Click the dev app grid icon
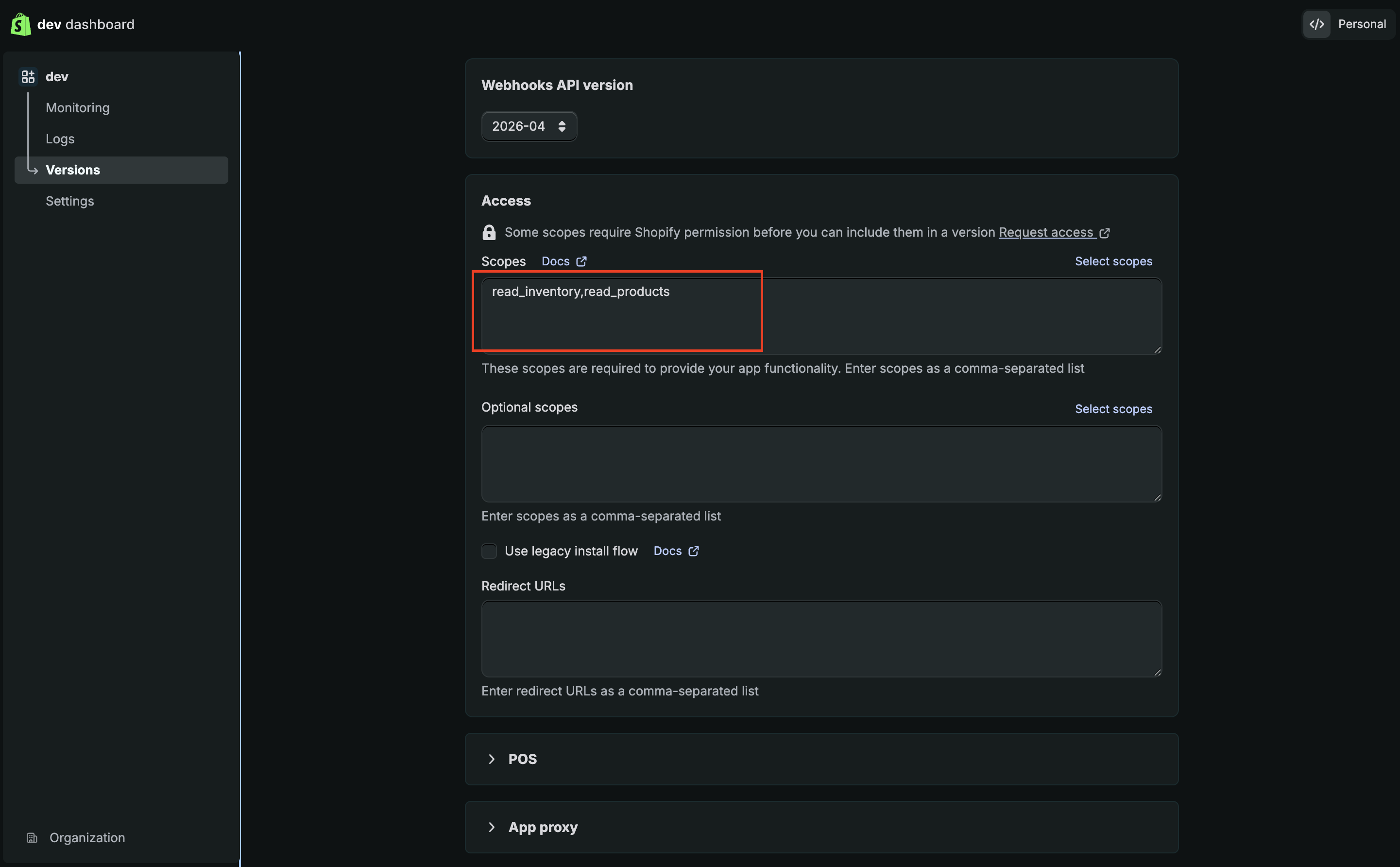This screenshot has height=867, width=1400. pyautogui.click(x=28, y=76)
